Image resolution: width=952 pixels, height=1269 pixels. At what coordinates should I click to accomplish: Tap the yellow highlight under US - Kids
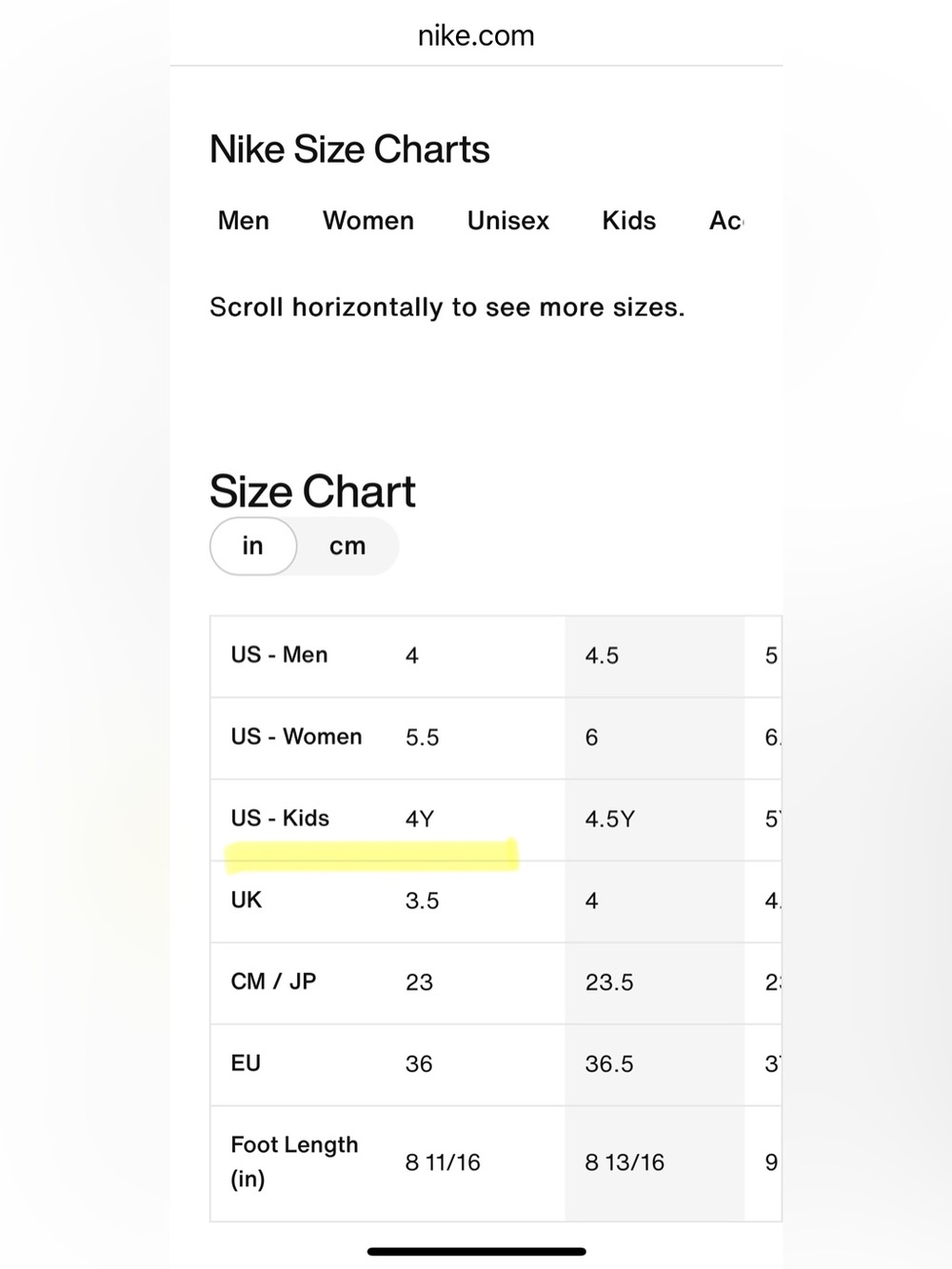(x=372, y=856)
